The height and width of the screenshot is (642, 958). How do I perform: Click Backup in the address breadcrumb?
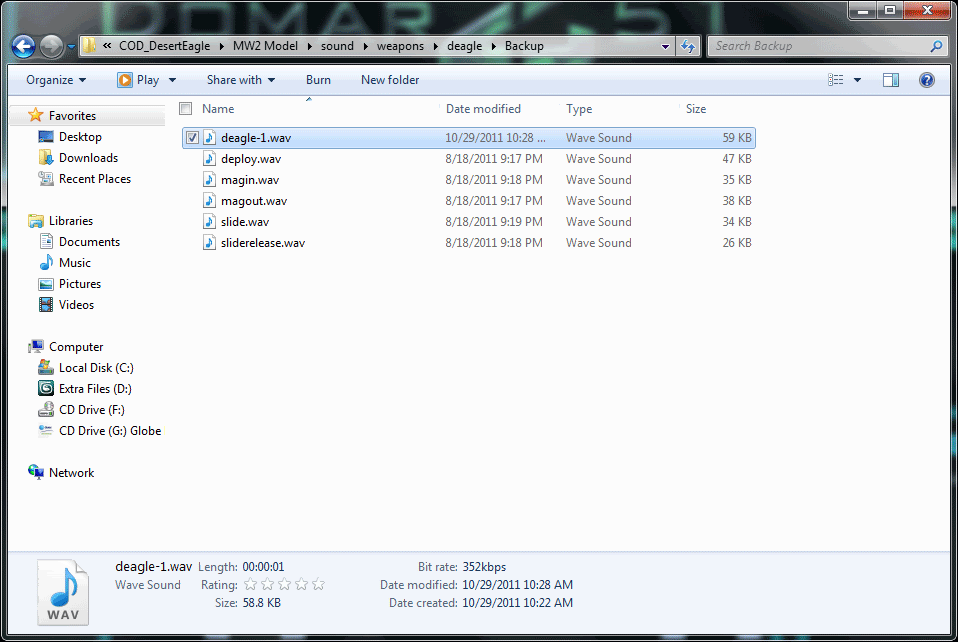pos(524,46)
